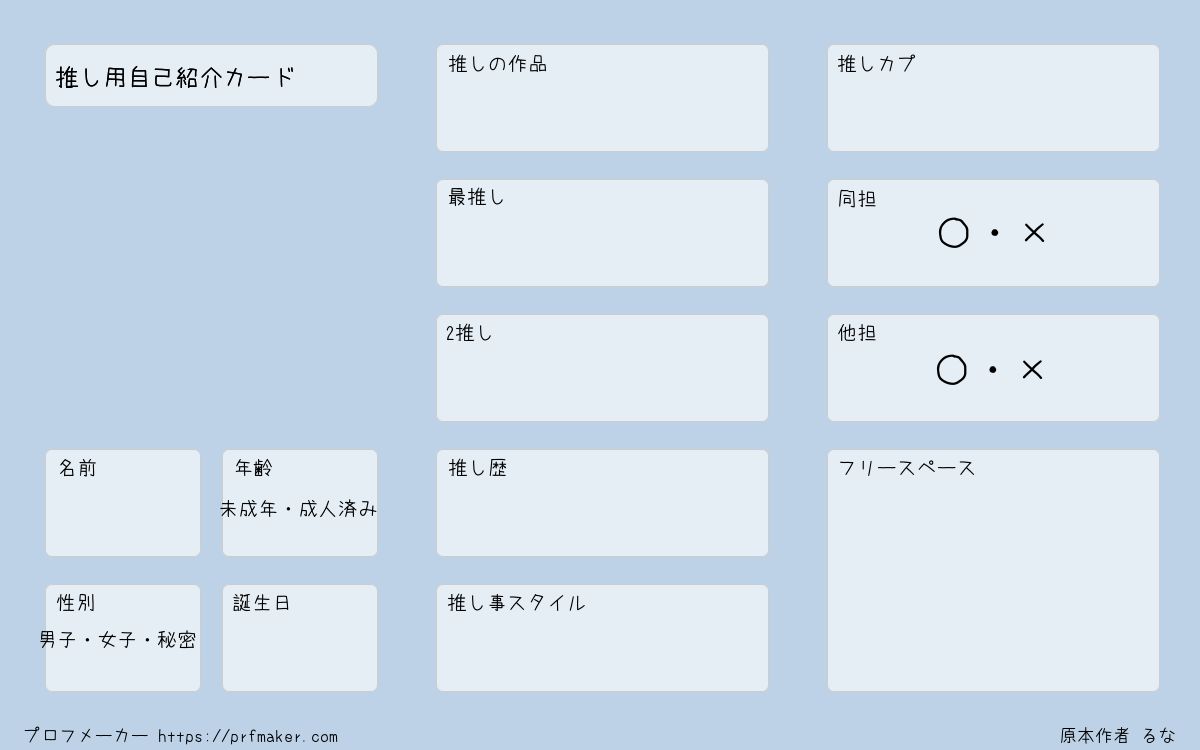The image size is (1200, 750).
Task: Select the circle option under 同担
Action: pos(953,233)
